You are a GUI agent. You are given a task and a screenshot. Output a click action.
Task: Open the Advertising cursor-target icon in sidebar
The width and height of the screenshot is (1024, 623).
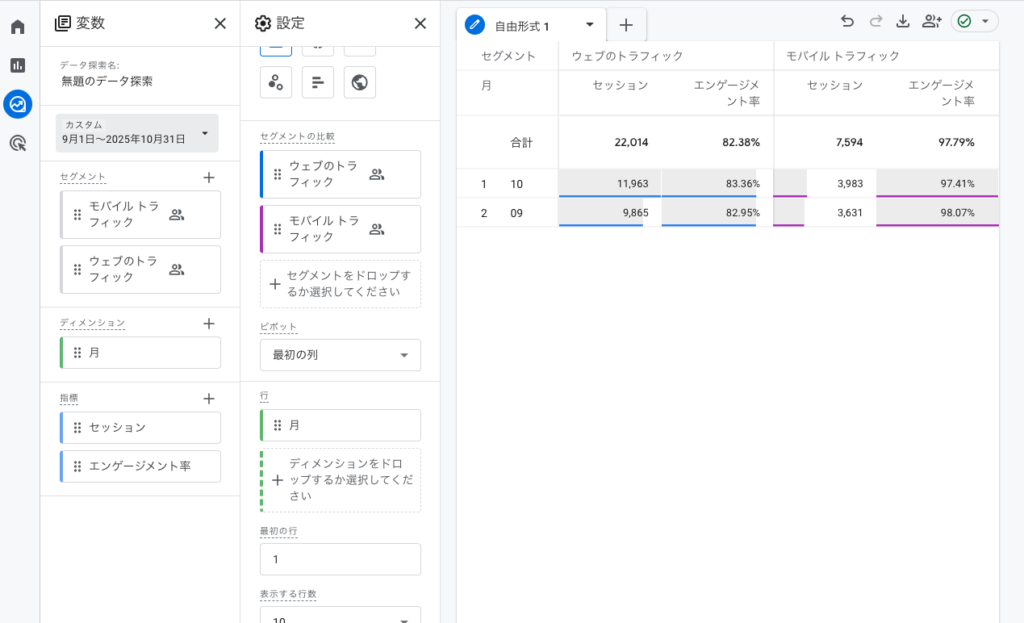18,143
